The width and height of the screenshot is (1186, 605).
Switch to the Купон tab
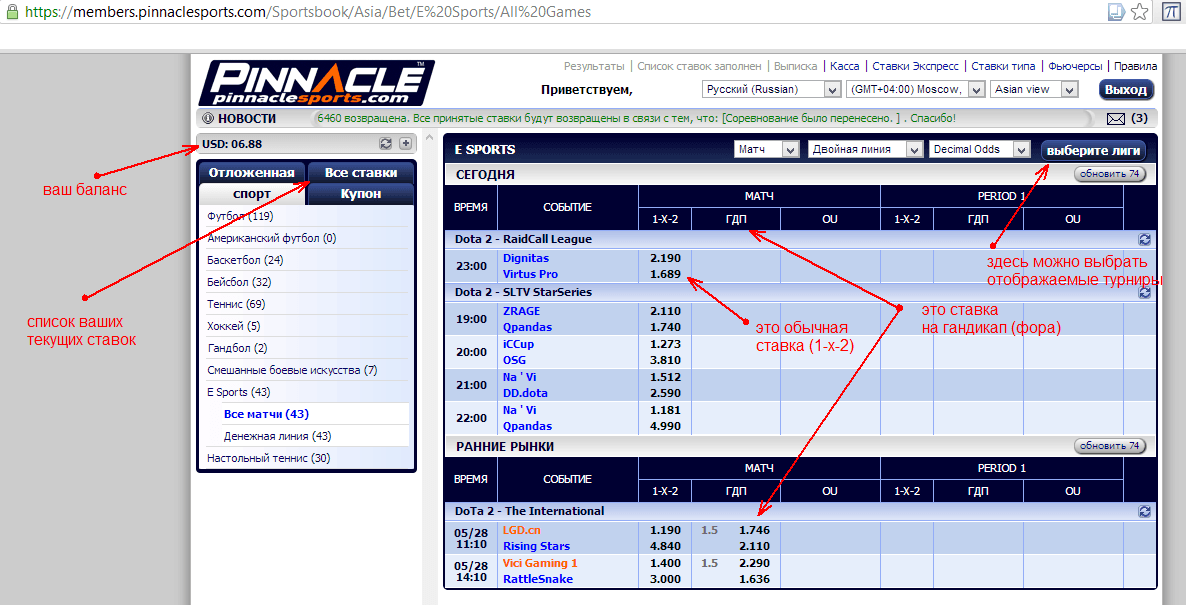tap(361, 194)
